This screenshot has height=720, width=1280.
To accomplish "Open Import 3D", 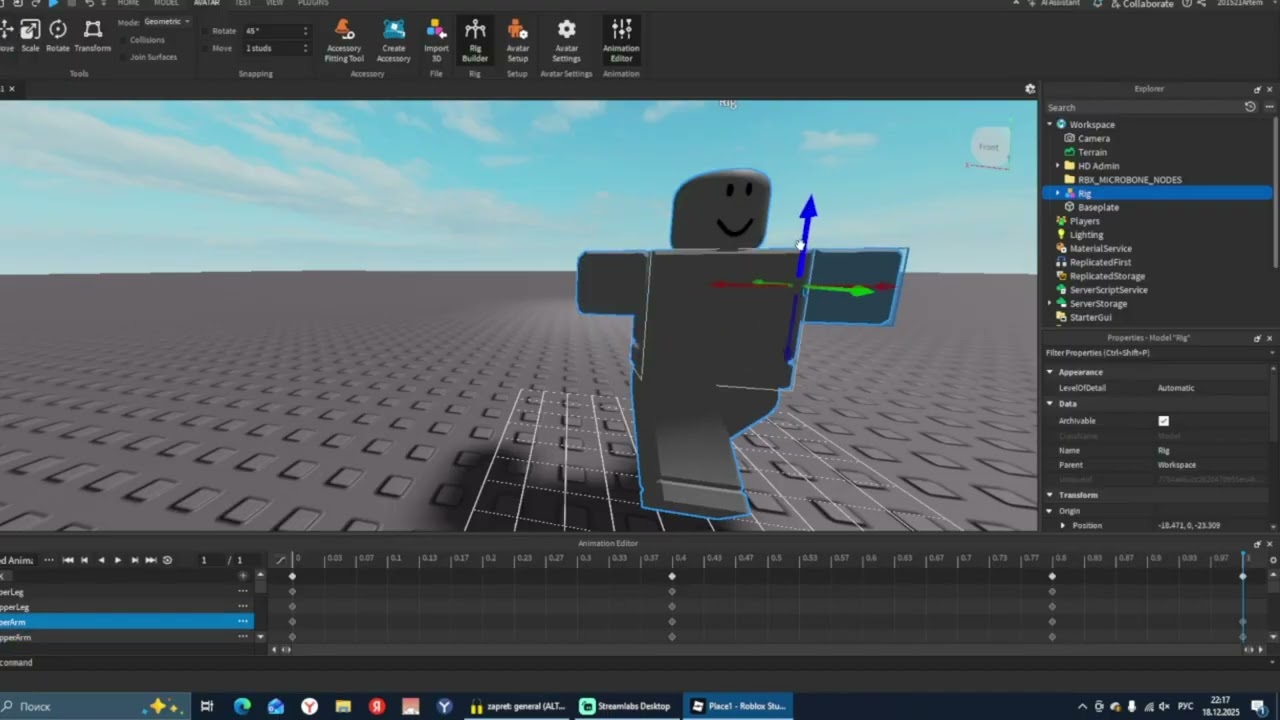I will [x=436, y=40].
